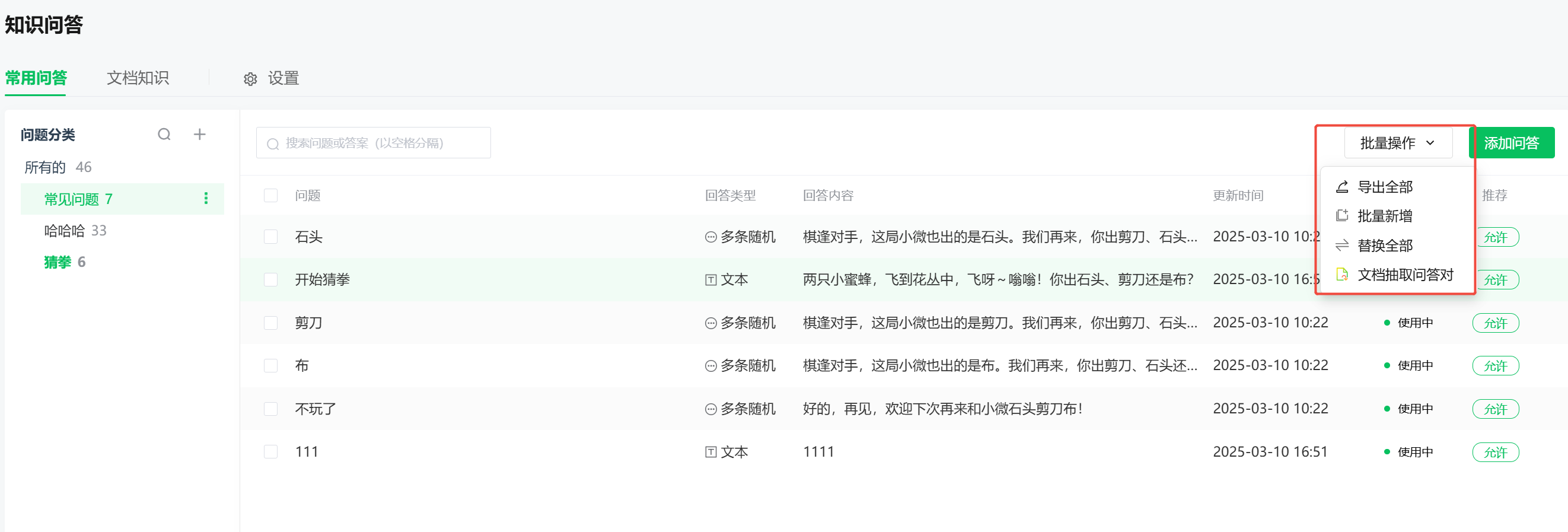
Task: Open the 常用问答 tab
Action: (x=36, y=78)
